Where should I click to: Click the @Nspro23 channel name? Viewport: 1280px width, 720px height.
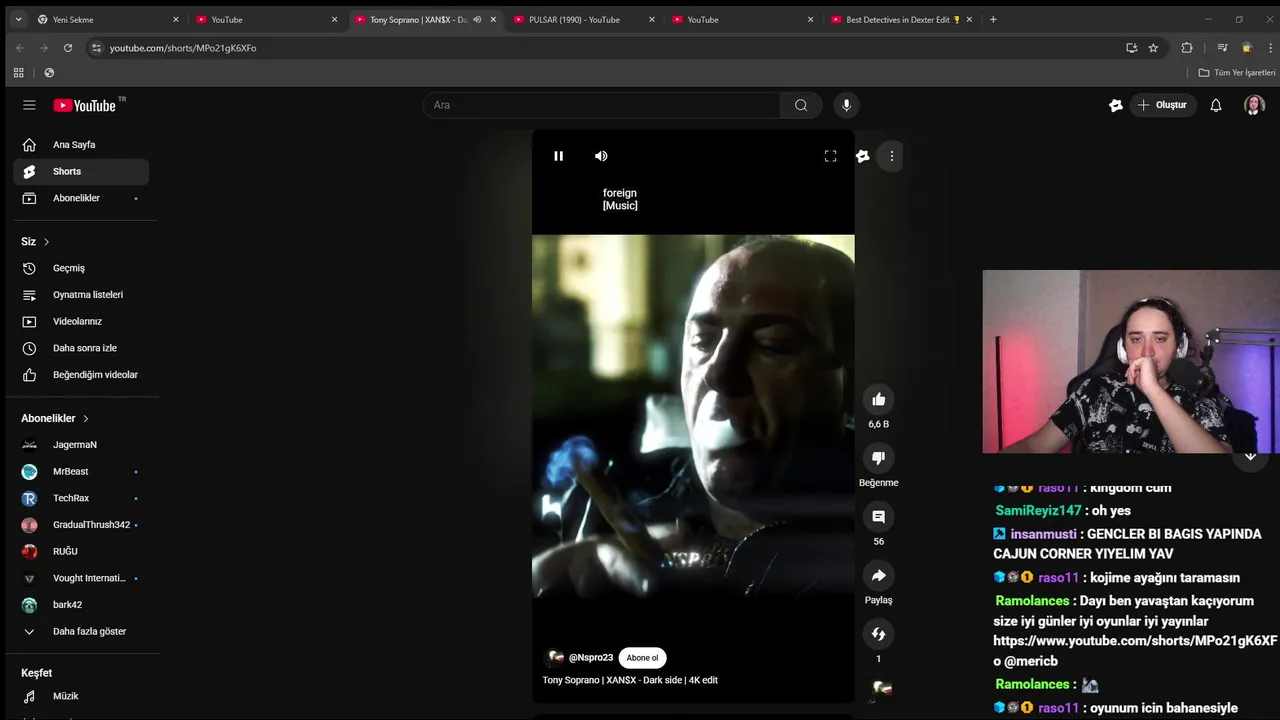click(x=591, y=658)
